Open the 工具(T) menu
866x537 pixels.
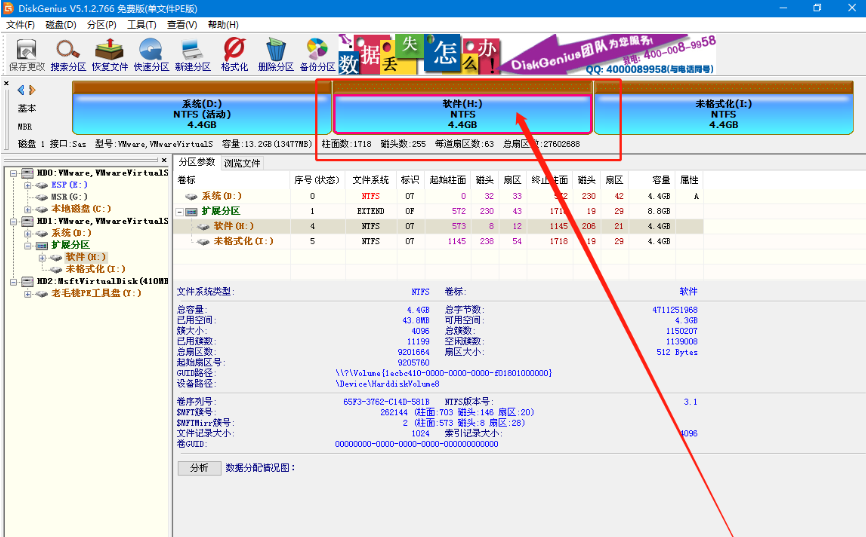click(x=142, y=25)
